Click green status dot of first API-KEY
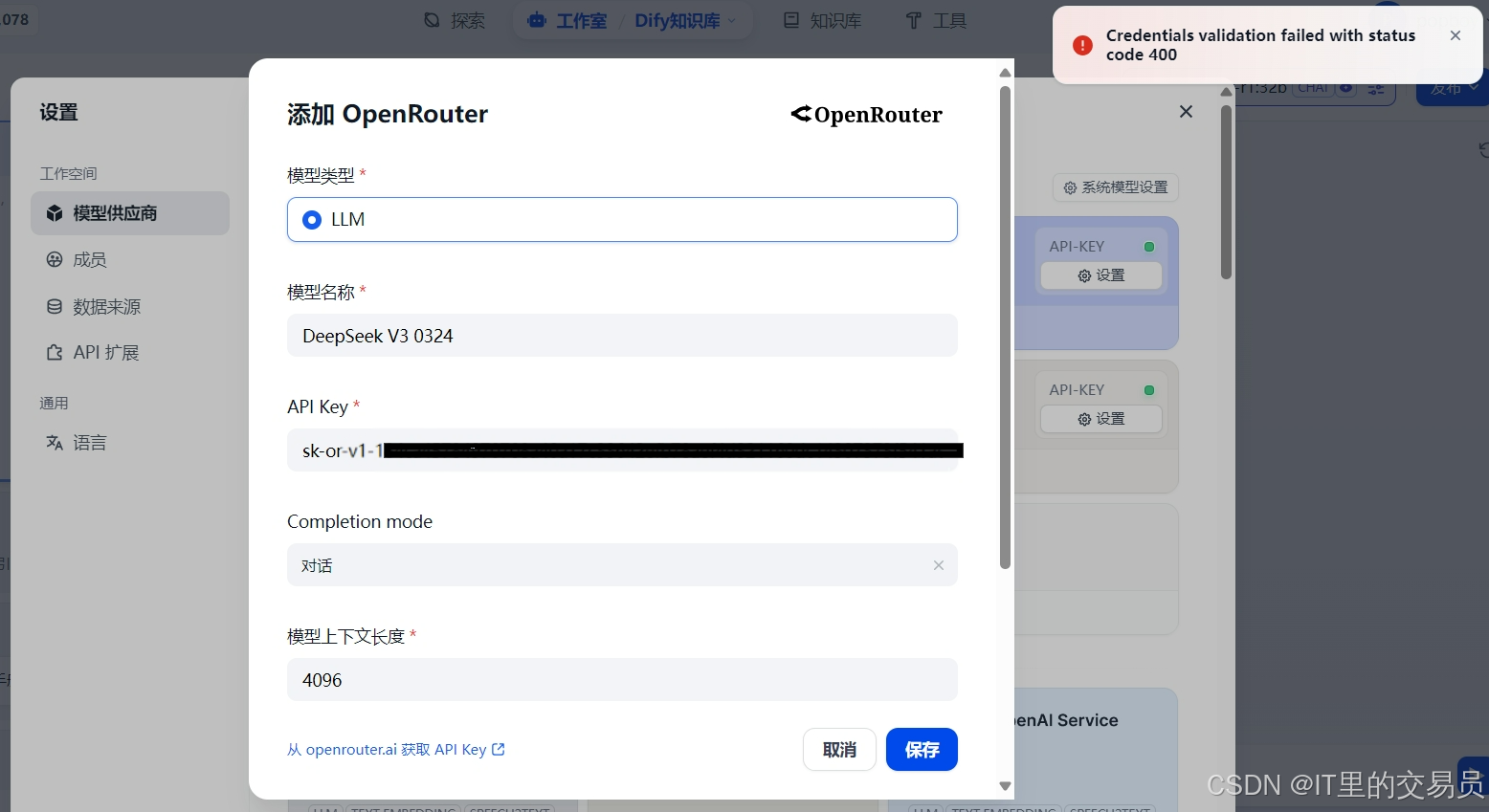Screen dimensions: 1489x812 pos(1149,247)
